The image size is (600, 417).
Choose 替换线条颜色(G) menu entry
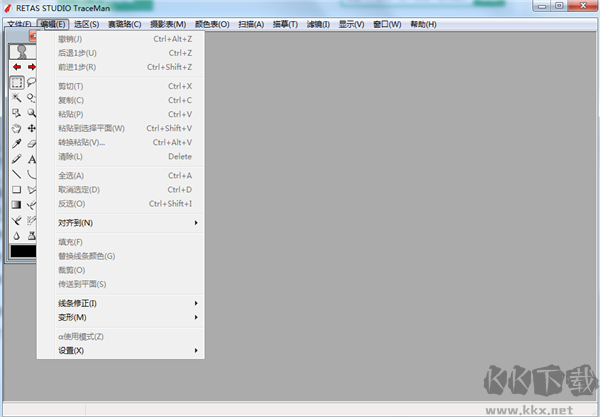[121, 256]
